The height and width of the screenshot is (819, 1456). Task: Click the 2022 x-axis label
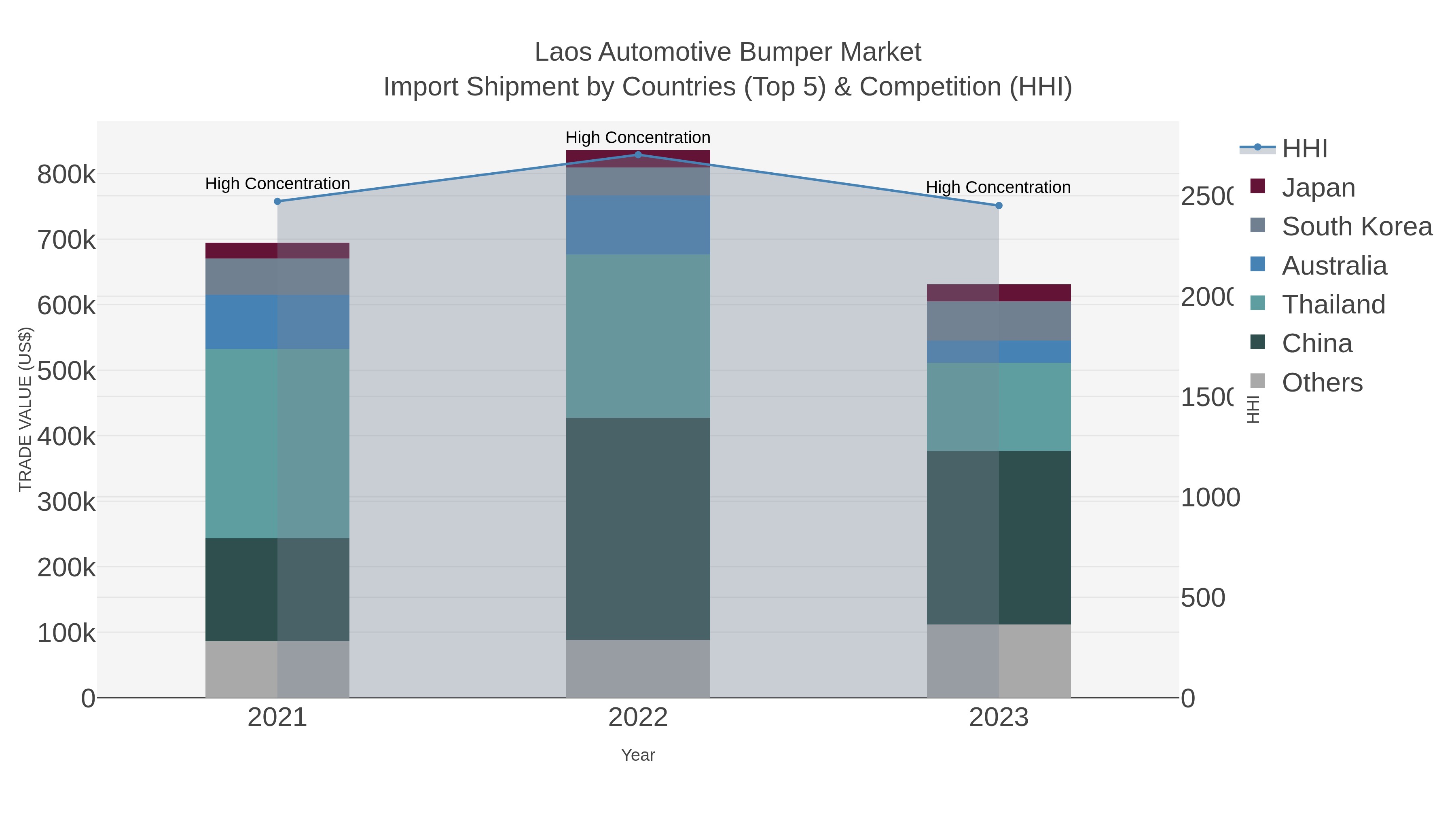[x=638, y=718]
